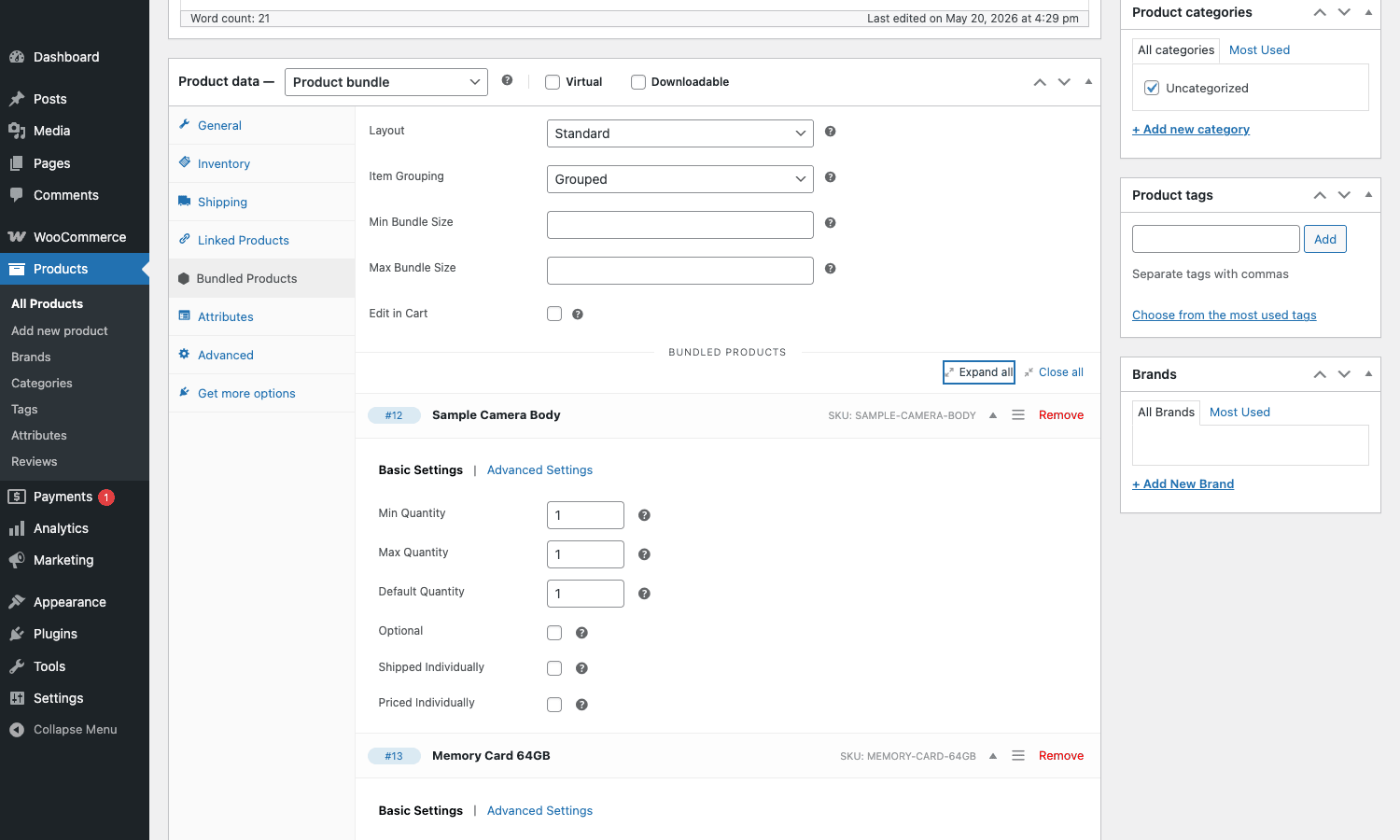Click the Analytics bar chart icon
This screenshot has height=840, width=1400.
[x=17, y=528]
